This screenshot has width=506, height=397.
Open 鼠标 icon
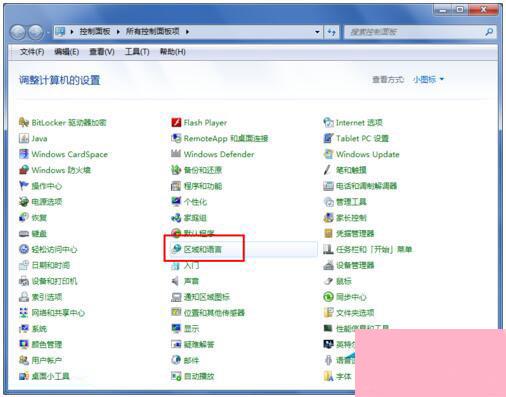[328, 281]
